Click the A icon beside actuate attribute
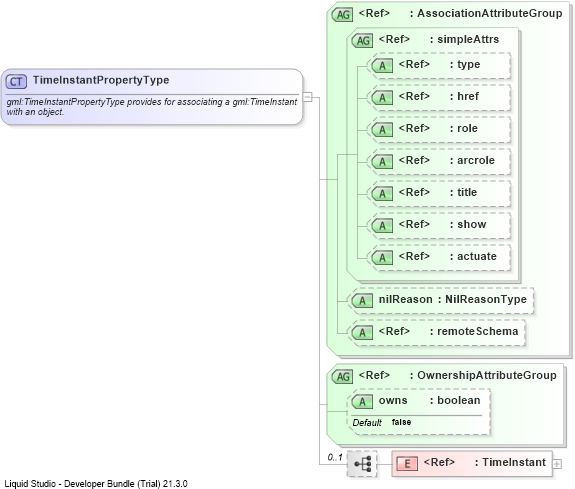 point(382,257)
